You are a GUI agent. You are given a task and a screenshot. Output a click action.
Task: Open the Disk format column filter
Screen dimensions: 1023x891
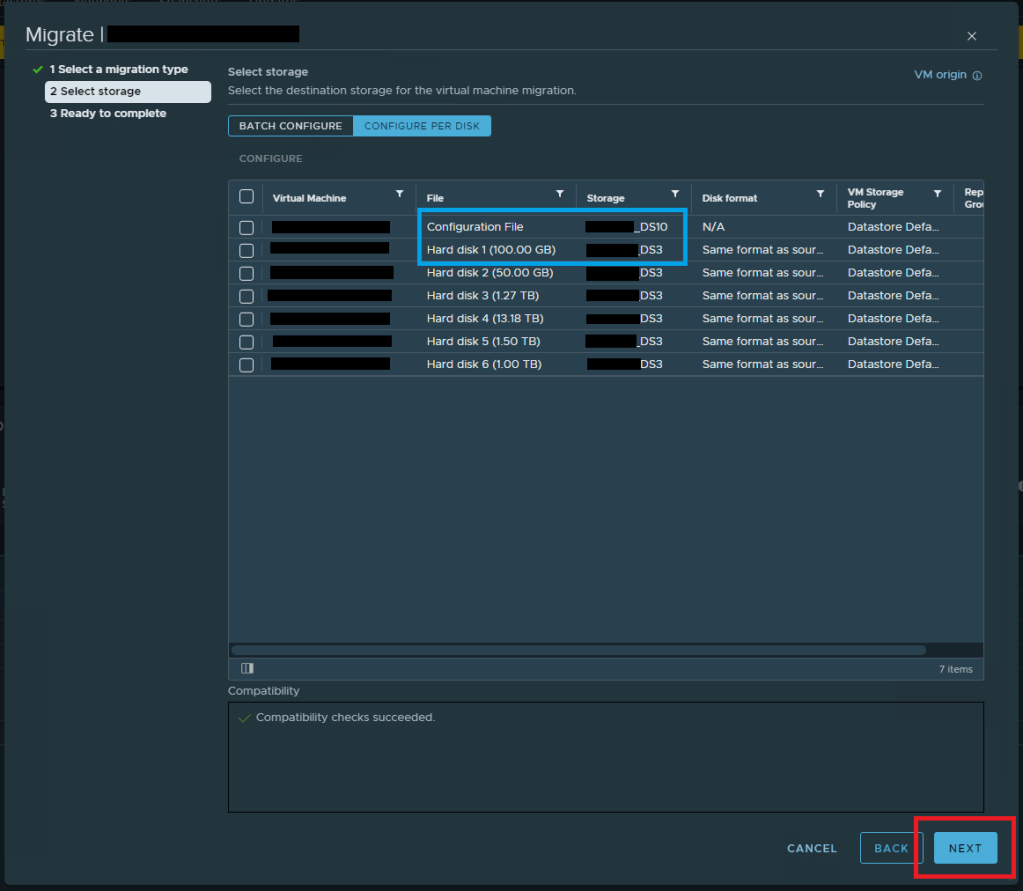[820, 193]
